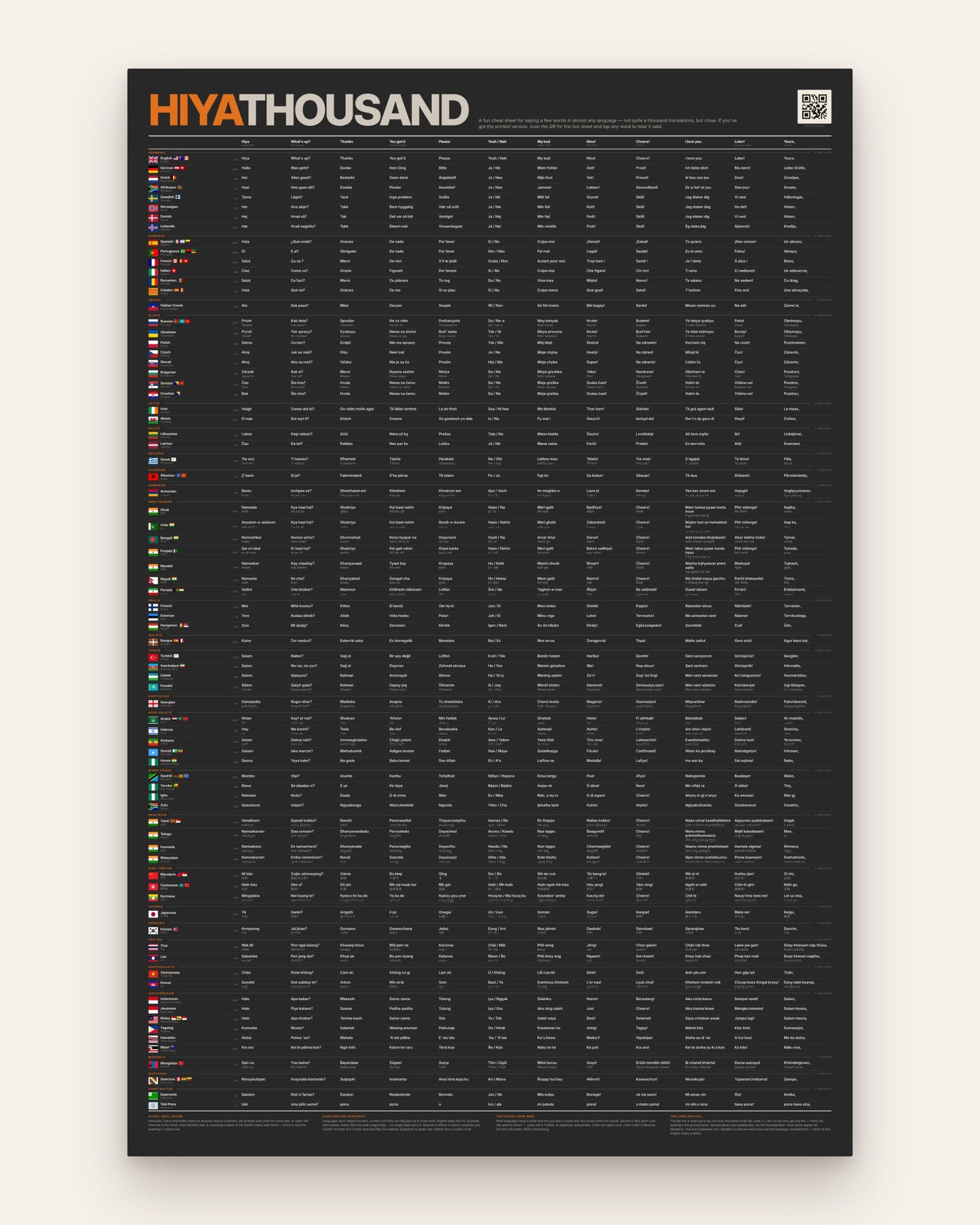Select the Thanks column header
This screenshot has width=980, height=1225.
[x=347, y=142]
